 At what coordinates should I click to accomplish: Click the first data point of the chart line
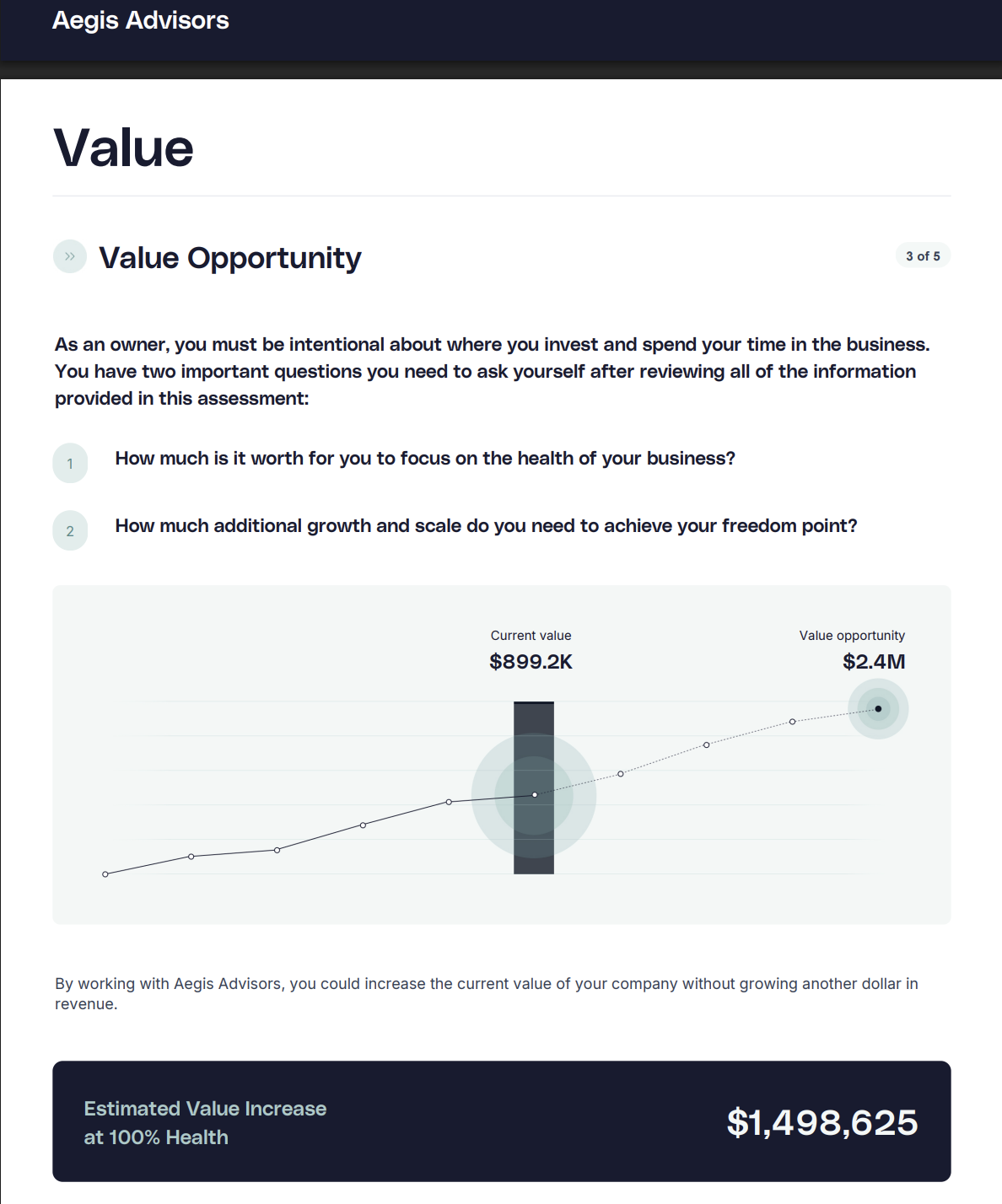point(105,874)
